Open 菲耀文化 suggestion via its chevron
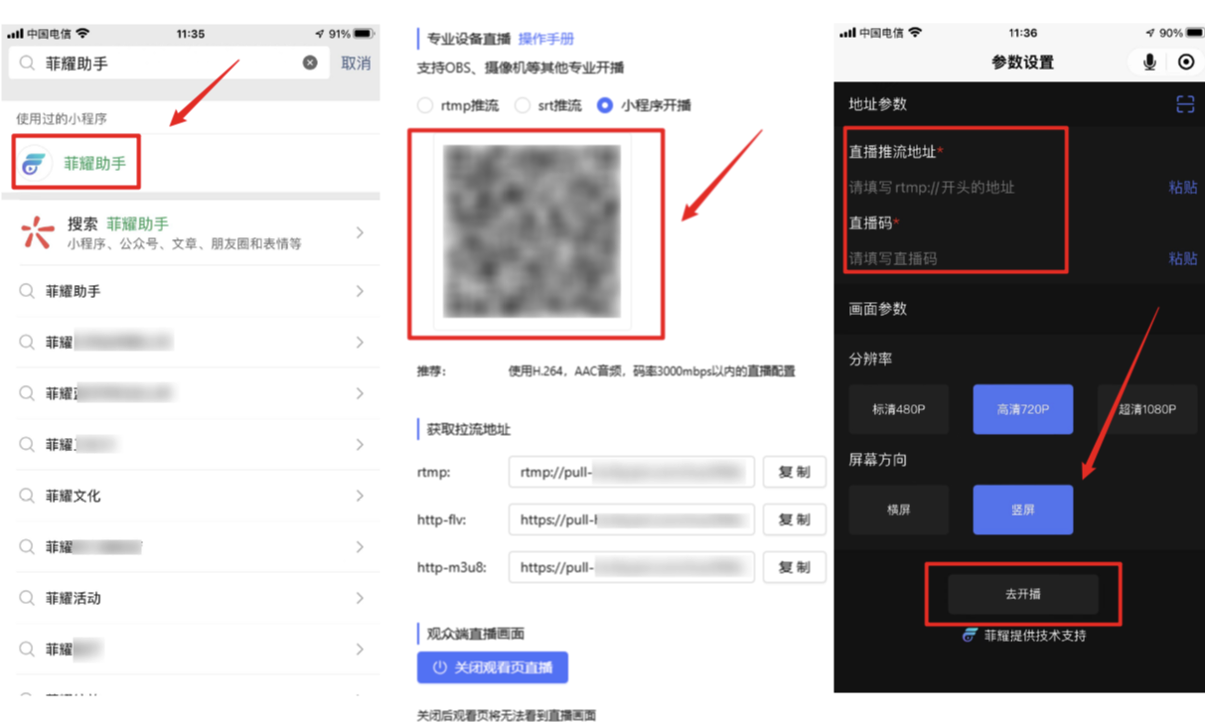 [x=360, y=496]
